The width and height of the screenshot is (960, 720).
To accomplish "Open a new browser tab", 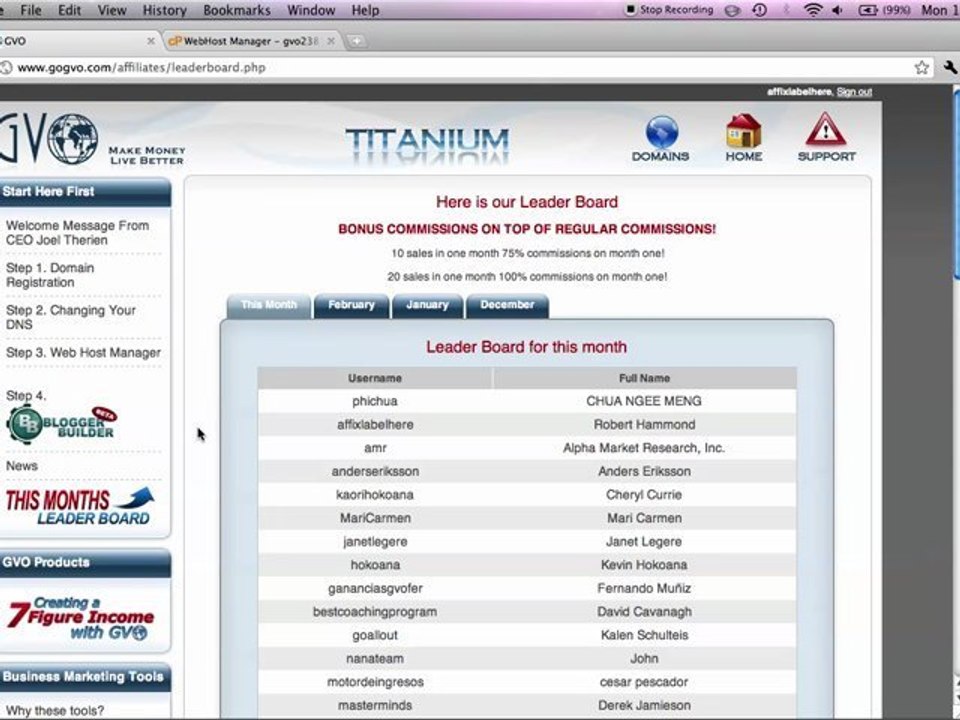I will [356, 41].
